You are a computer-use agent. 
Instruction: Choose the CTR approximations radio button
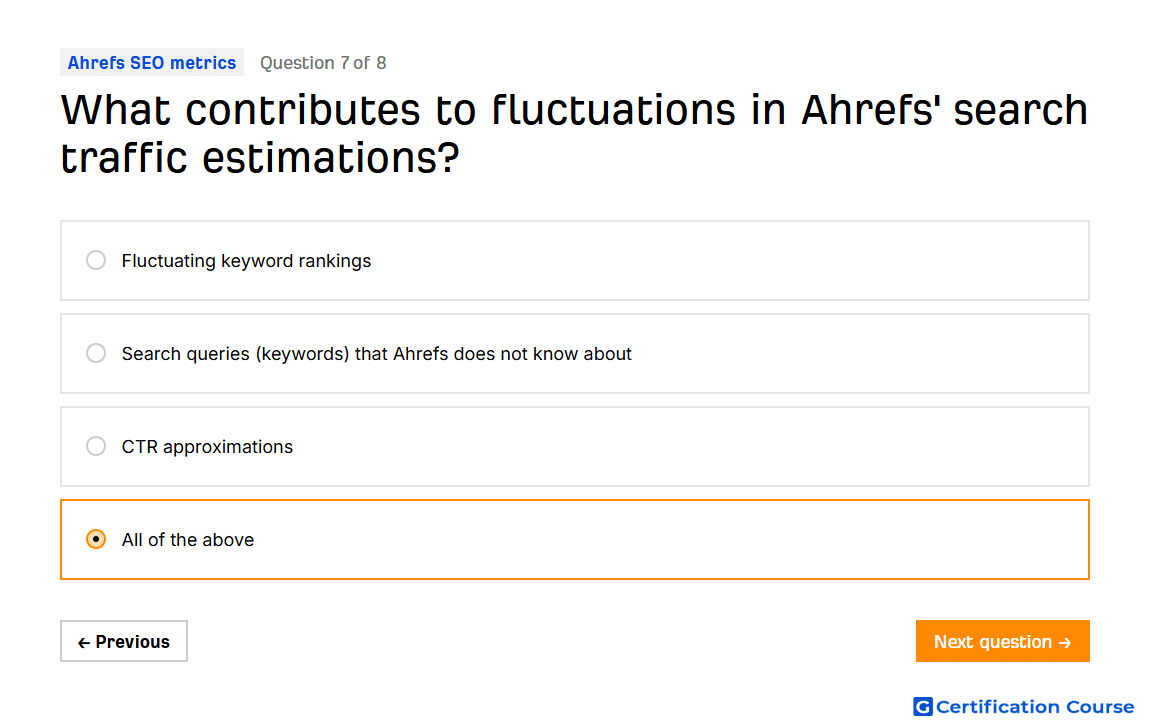[x=96, y=446]
